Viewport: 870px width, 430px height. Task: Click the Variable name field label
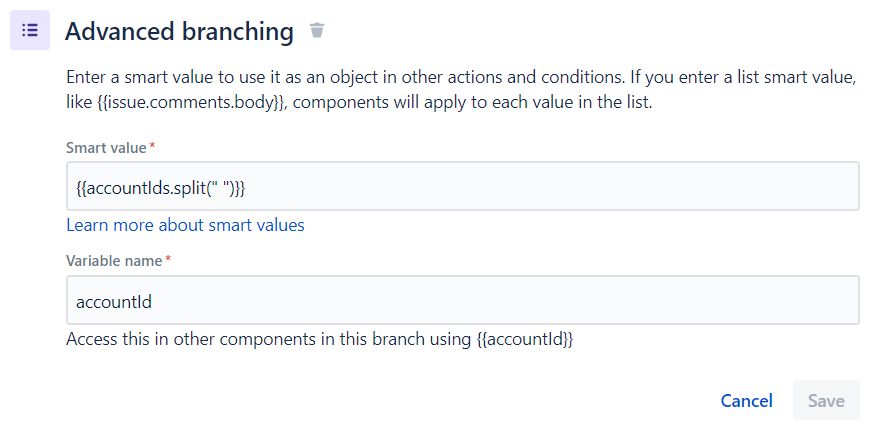(x=114, y=261)
